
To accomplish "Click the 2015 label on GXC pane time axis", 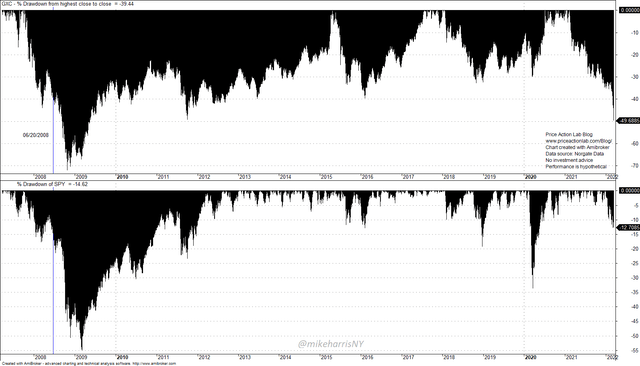I will click(x=326, y=177).
